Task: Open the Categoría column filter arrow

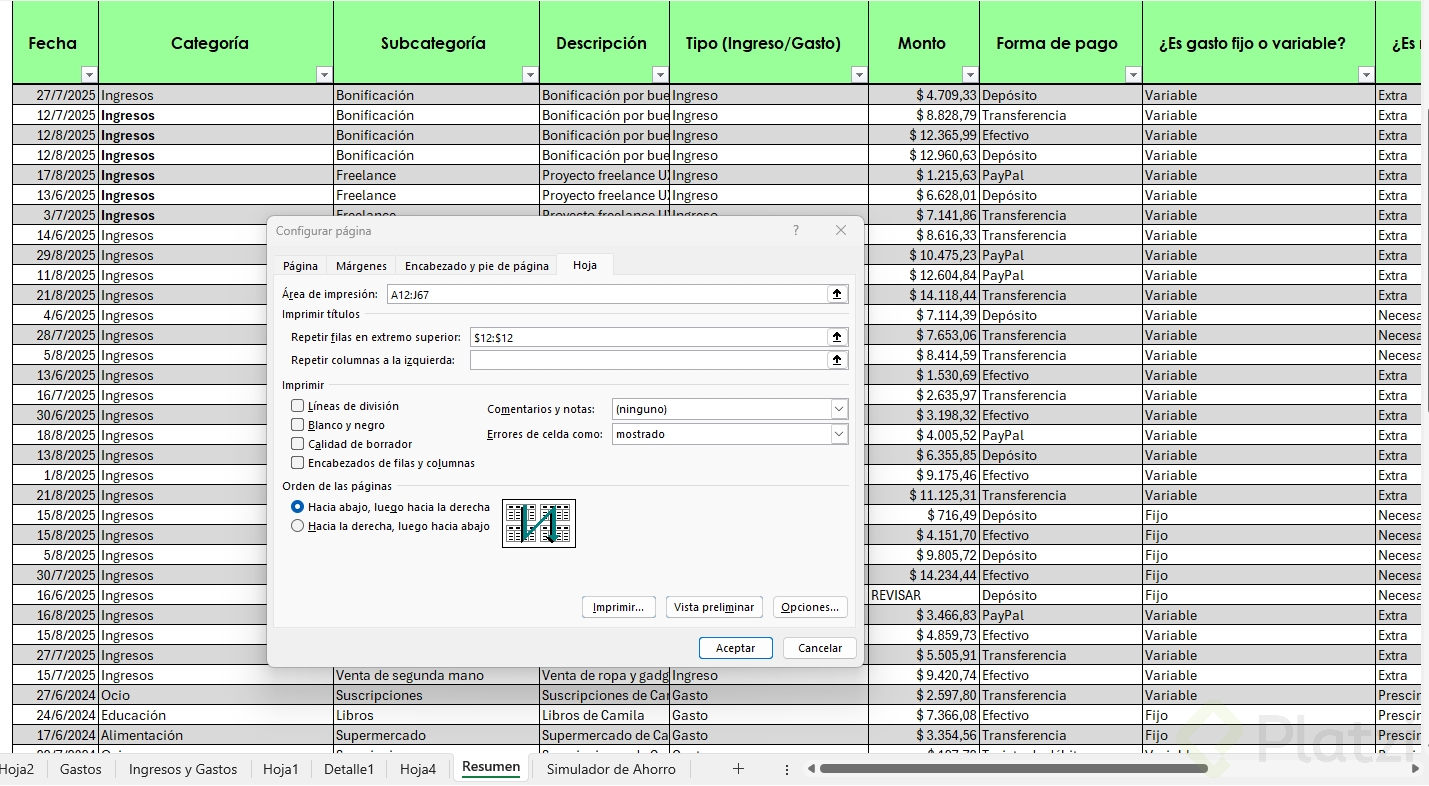Action: (324, 75)
